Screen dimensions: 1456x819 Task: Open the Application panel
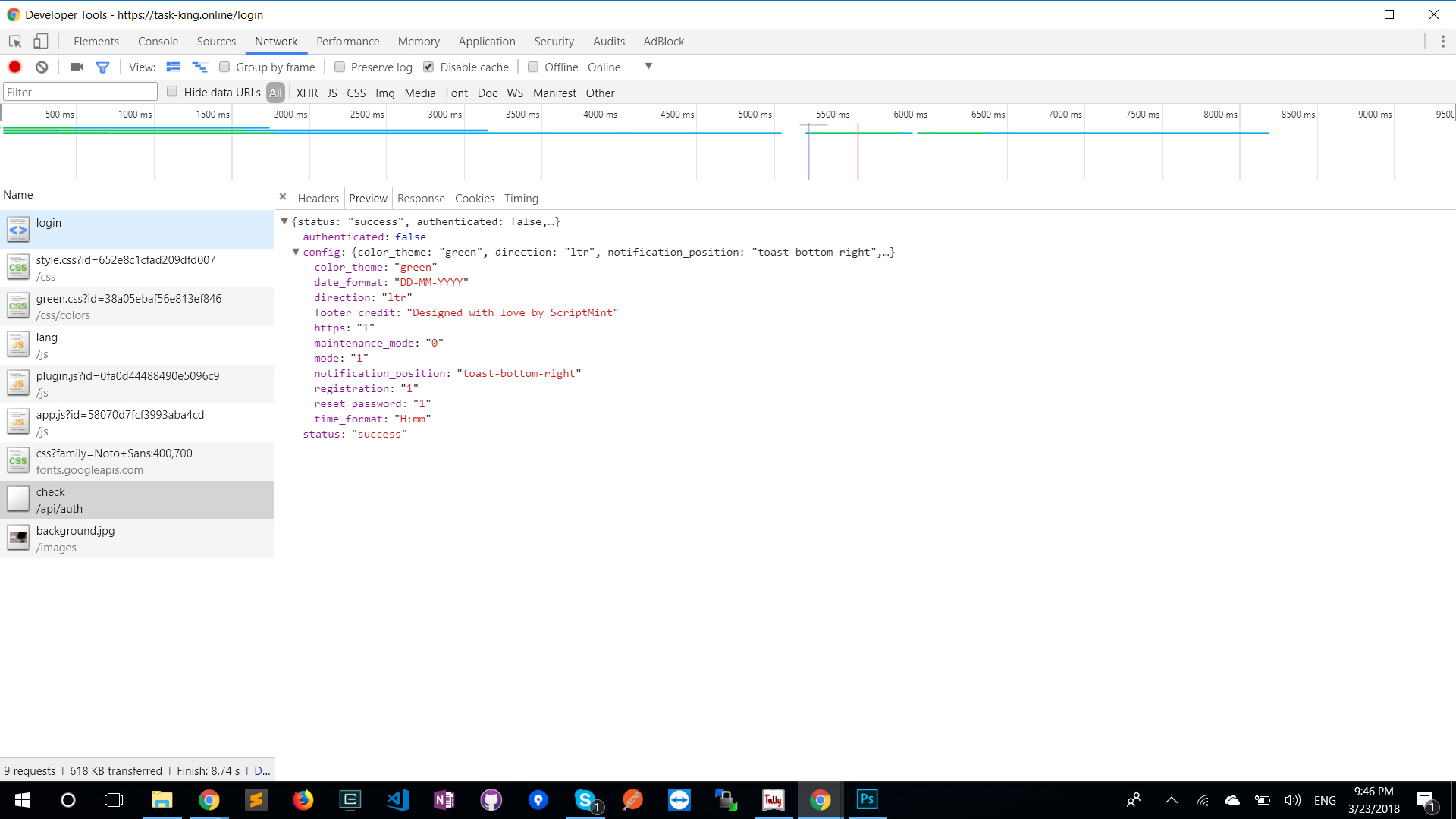click(487, 41)
